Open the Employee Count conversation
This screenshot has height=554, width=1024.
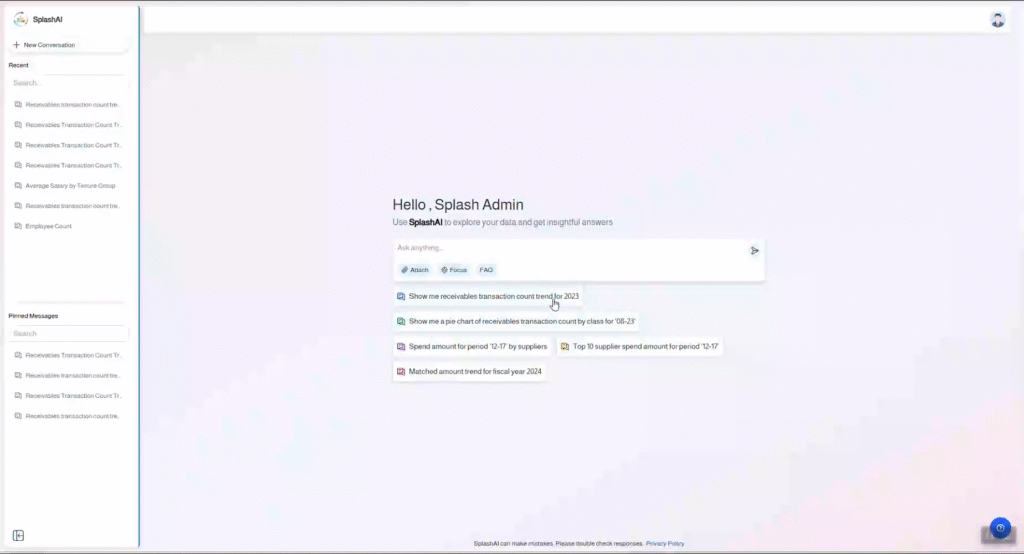coord(48,226)
